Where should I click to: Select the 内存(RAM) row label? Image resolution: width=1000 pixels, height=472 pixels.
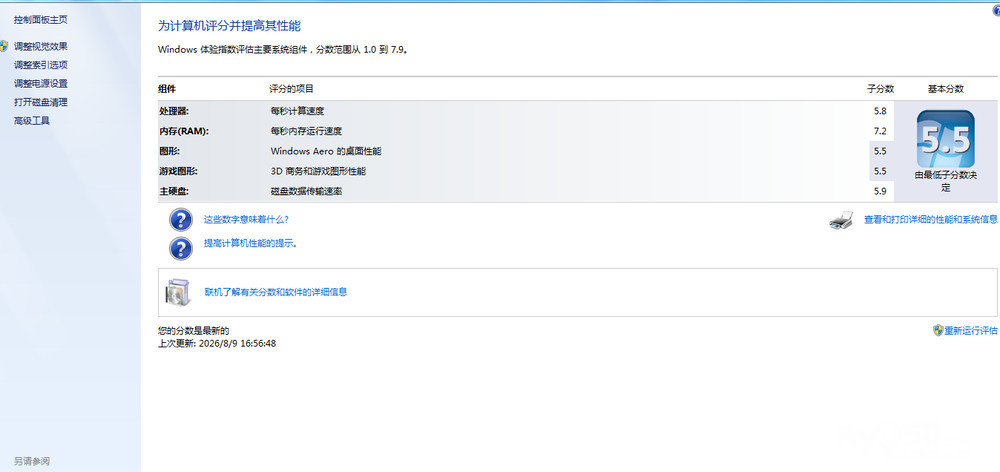point(184,131)
